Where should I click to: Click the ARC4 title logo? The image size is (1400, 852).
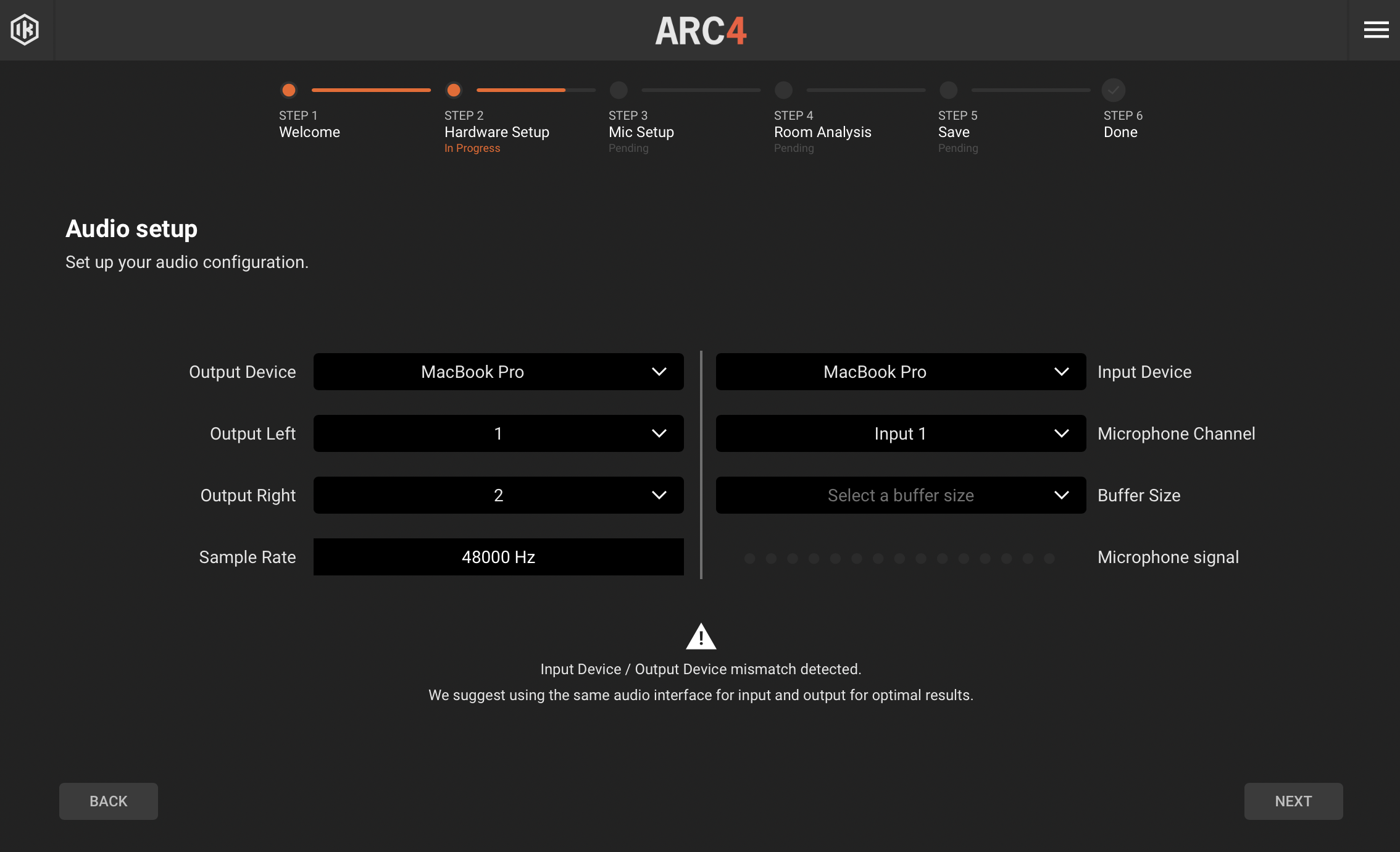(701, 30)
